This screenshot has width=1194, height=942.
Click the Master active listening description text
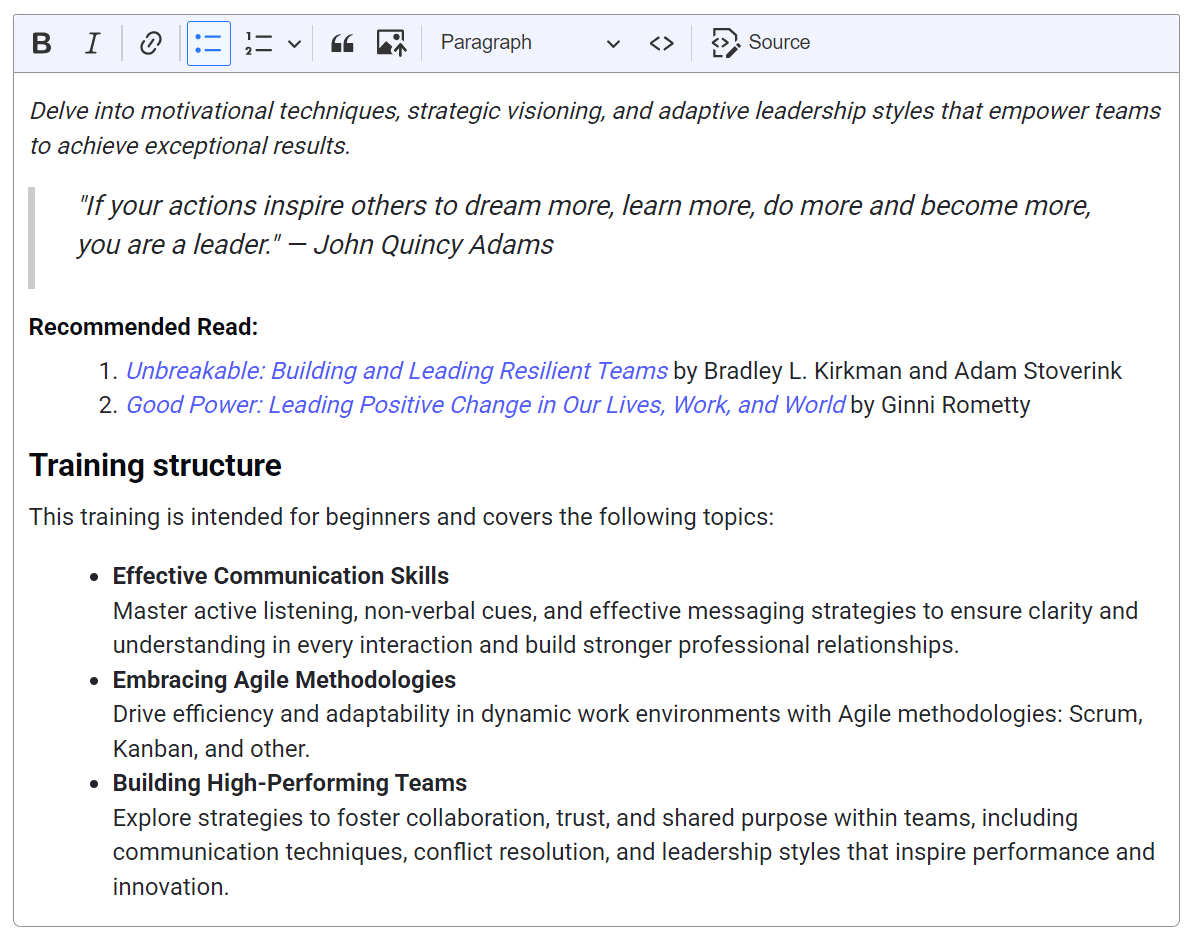tap(625, 627)
